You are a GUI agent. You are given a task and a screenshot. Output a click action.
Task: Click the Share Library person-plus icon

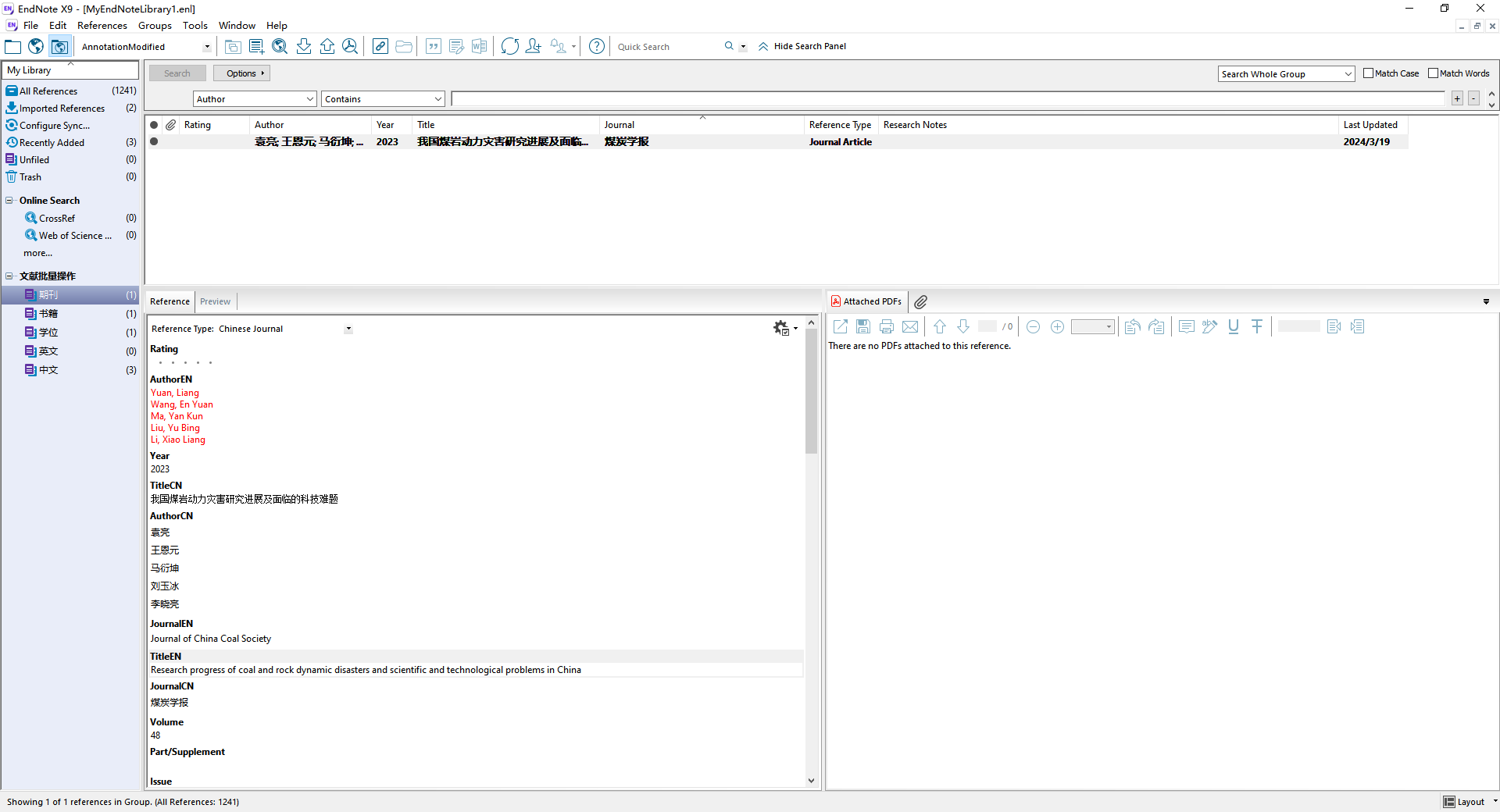point(534,47)
